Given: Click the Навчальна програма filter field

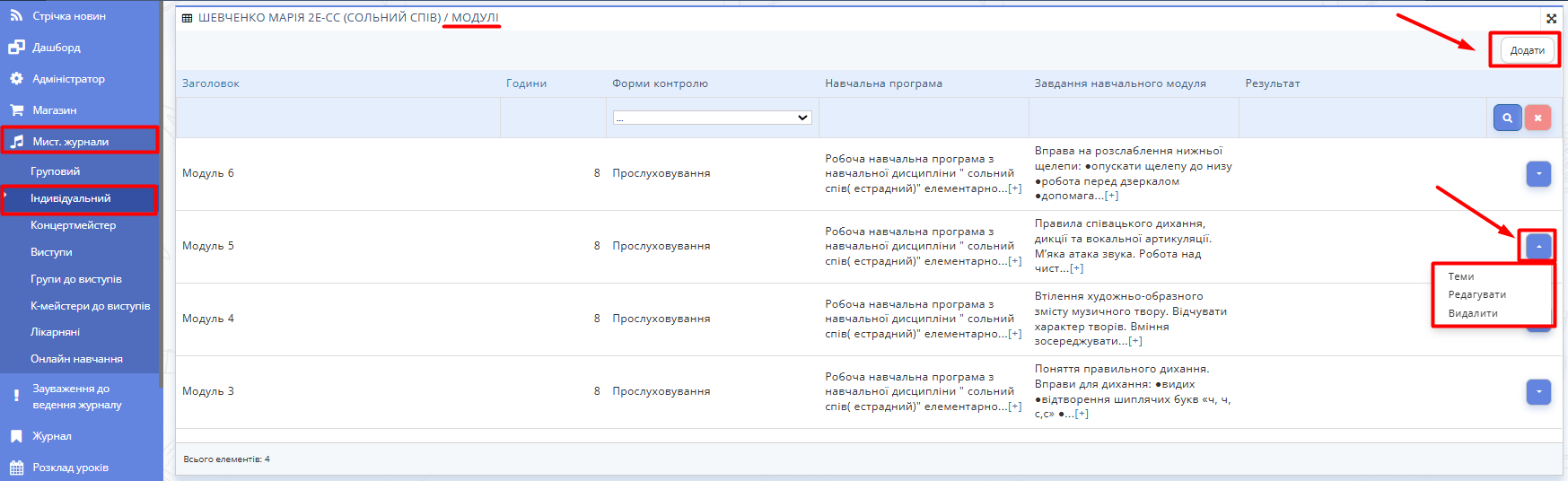Looking at the screenshot, I should click(924, 118).
